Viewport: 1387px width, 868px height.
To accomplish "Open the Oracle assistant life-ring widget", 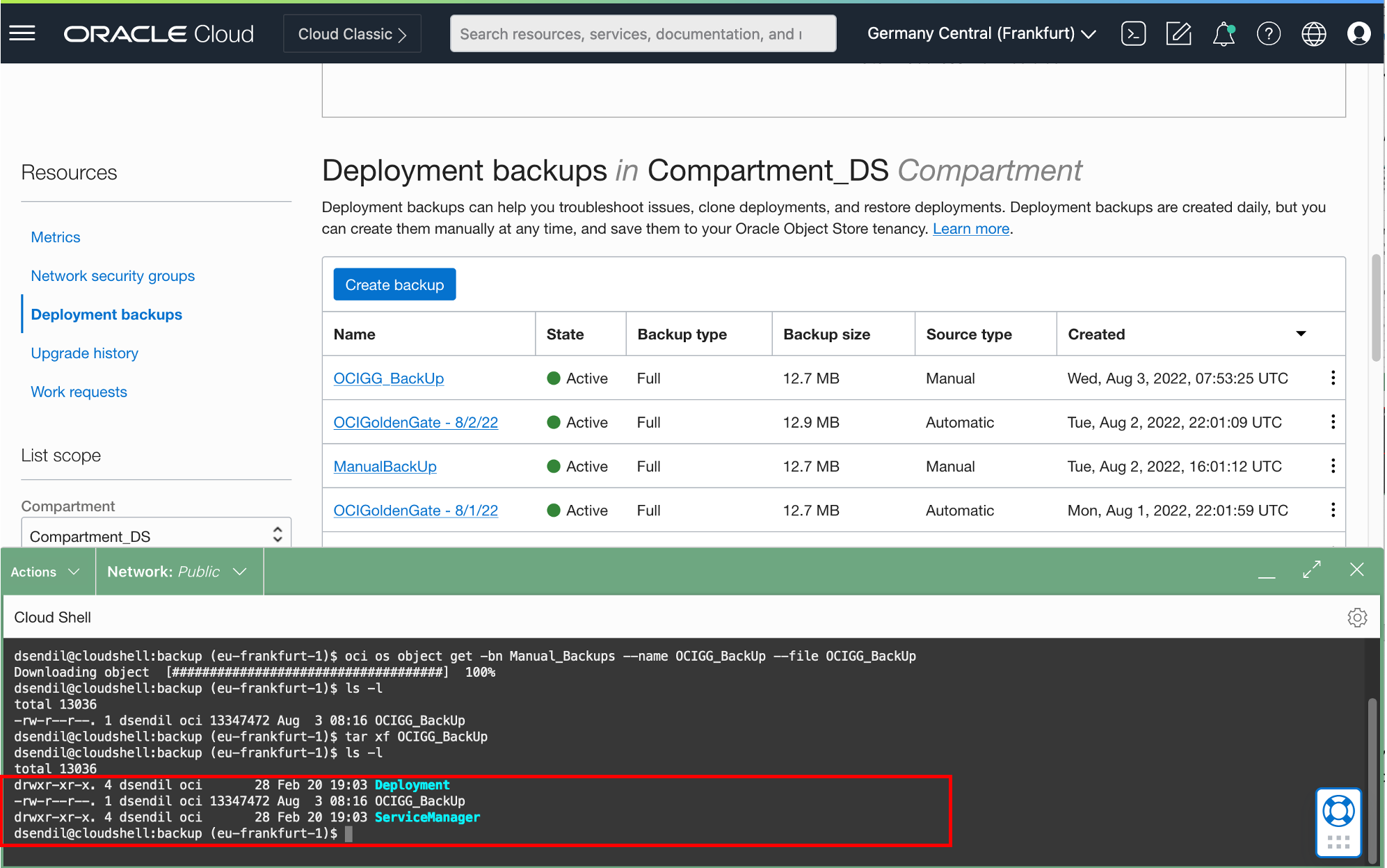I will point(1338,809).
